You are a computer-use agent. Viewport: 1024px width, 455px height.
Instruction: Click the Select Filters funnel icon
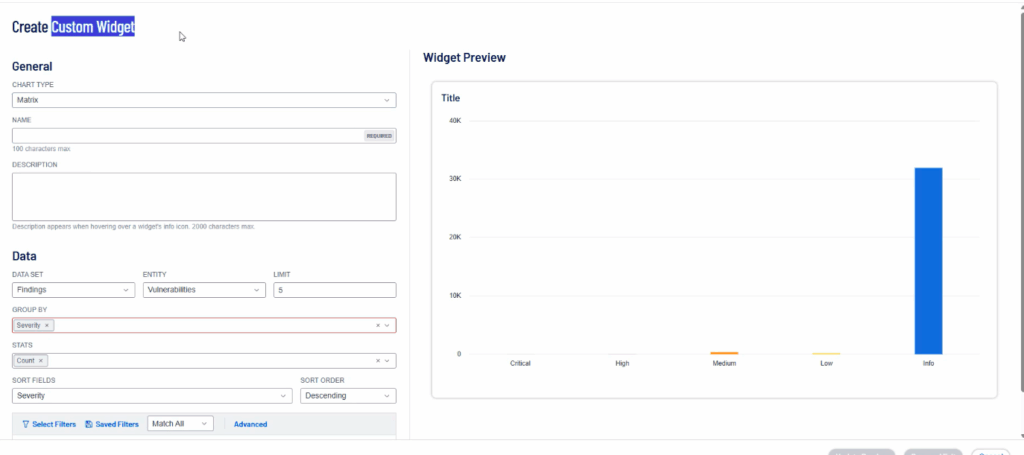pyautogui.click(x=26, y=424)
